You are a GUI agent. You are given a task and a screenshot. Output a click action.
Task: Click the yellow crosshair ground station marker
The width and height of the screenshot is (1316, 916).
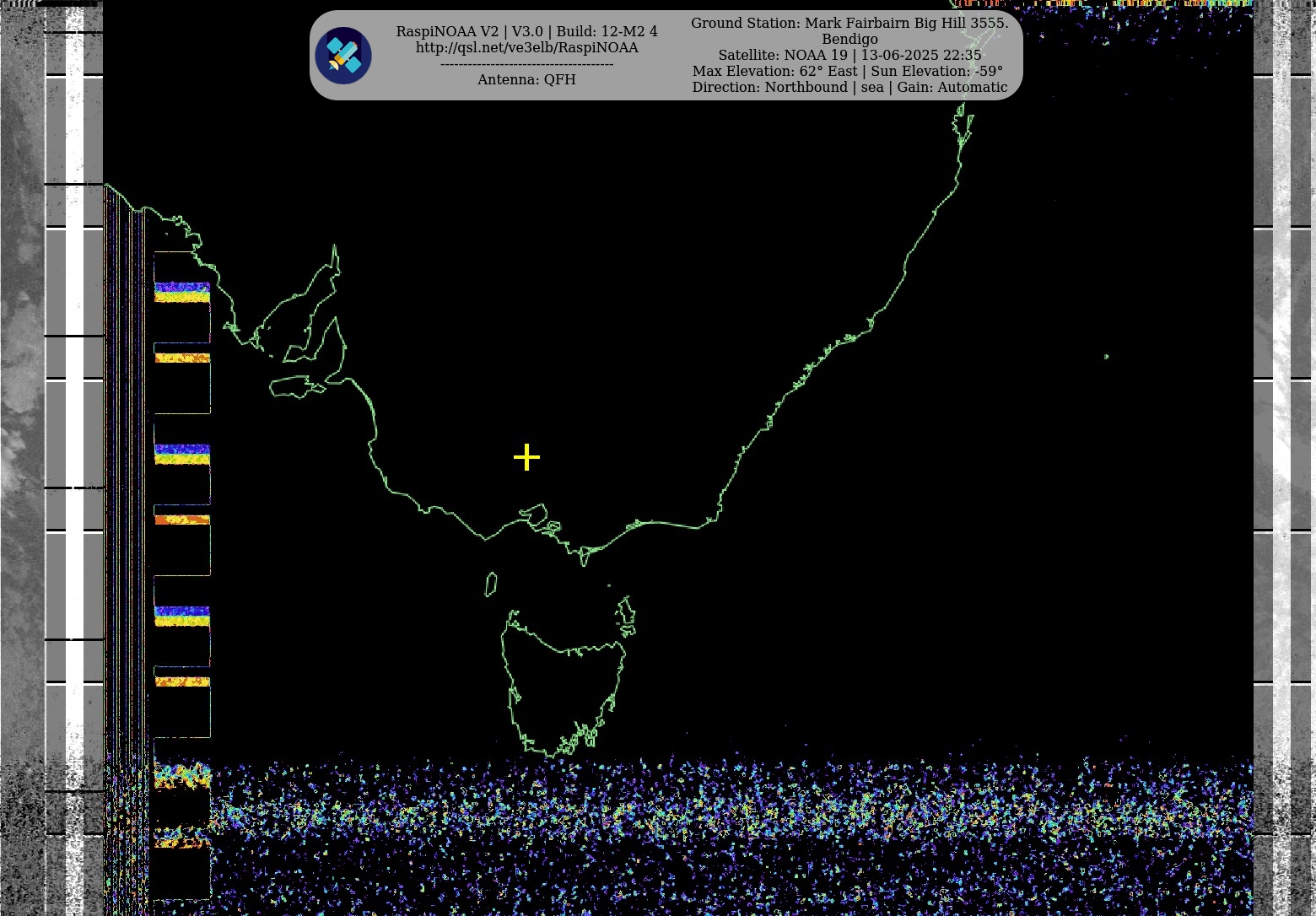526,457
